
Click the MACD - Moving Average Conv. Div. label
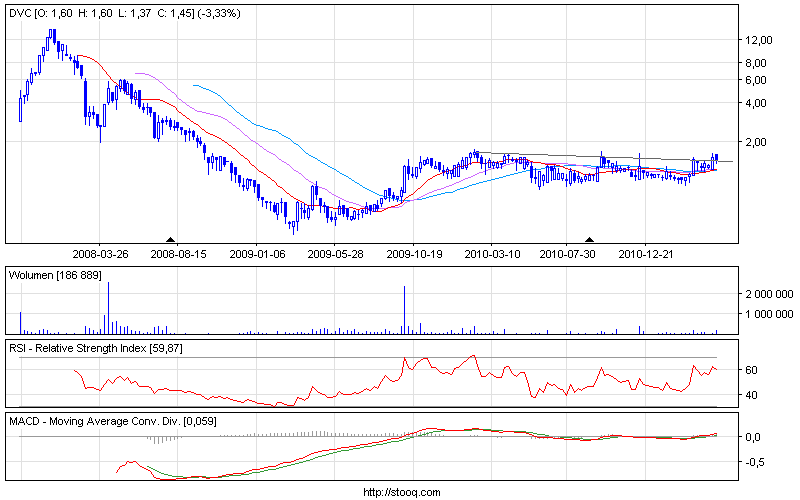click(x=111, y=420)
